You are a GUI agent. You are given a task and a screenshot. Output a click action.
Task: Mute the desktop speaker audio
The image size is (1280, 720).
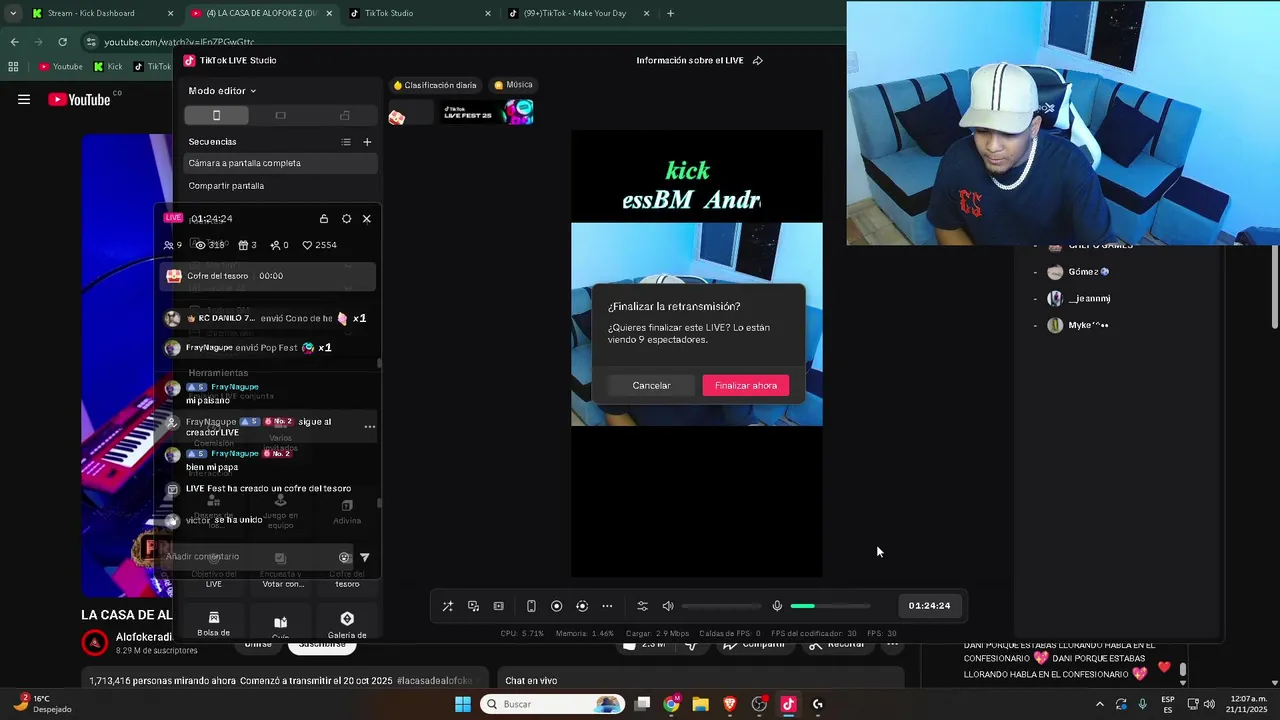(x=668, y=606)
